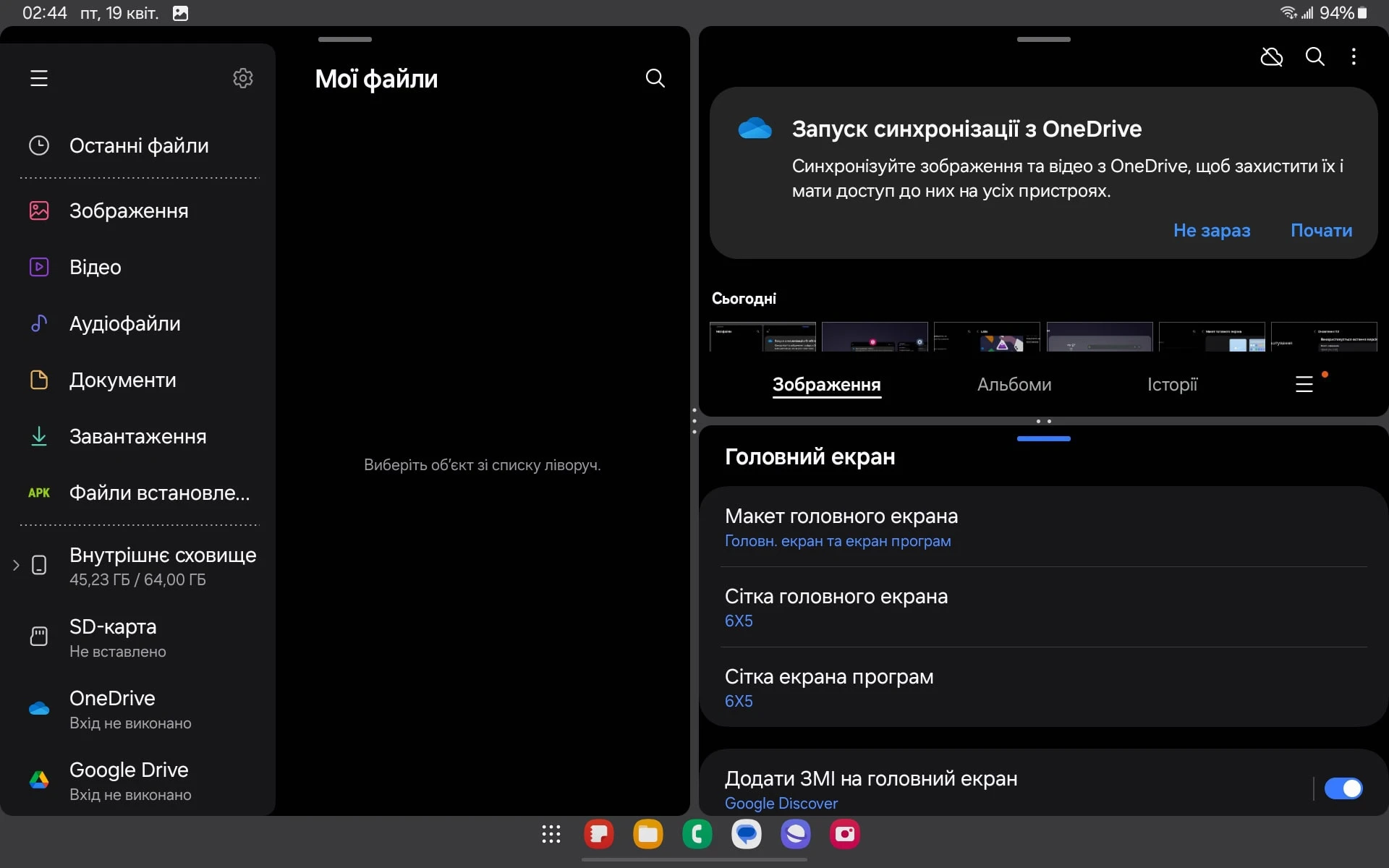1389x868 pixels.
Task: Tap the battery indicator in status bar
Action: pyautogui.click(x=1343, y=13)
